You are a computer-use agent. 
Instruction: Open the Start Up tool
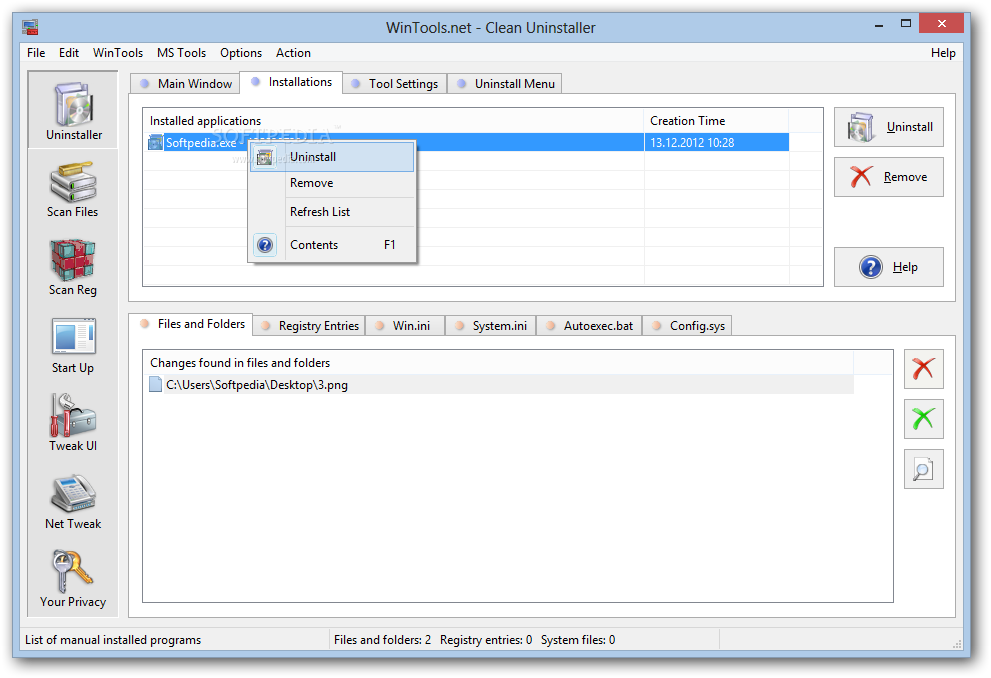click(73, 345)
